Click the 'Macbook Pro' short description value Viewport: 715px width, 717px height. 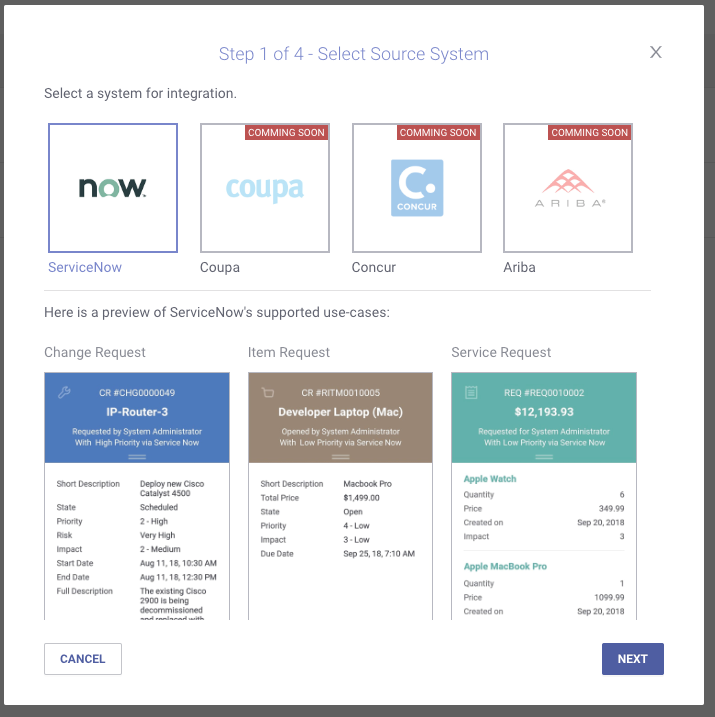point(368,484)
